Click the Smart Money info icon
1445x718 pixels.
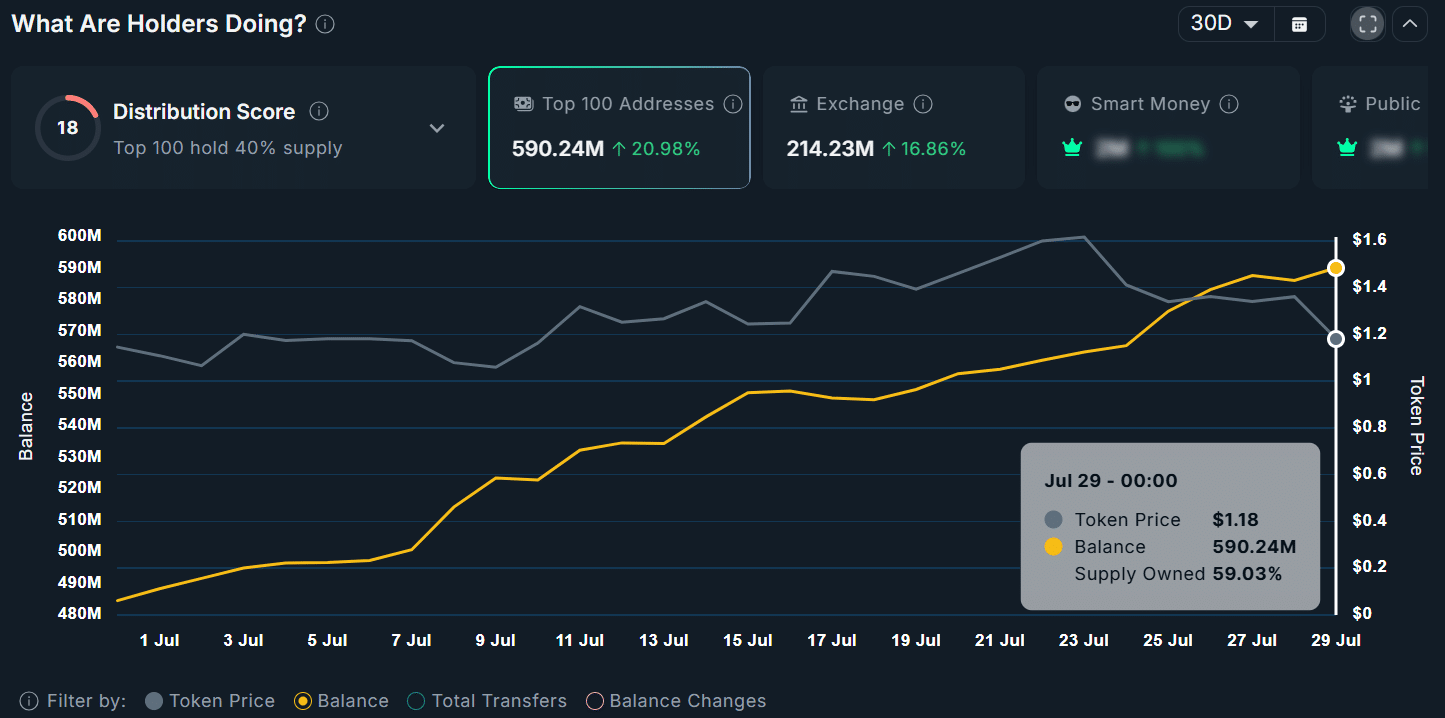point(1230,104)
